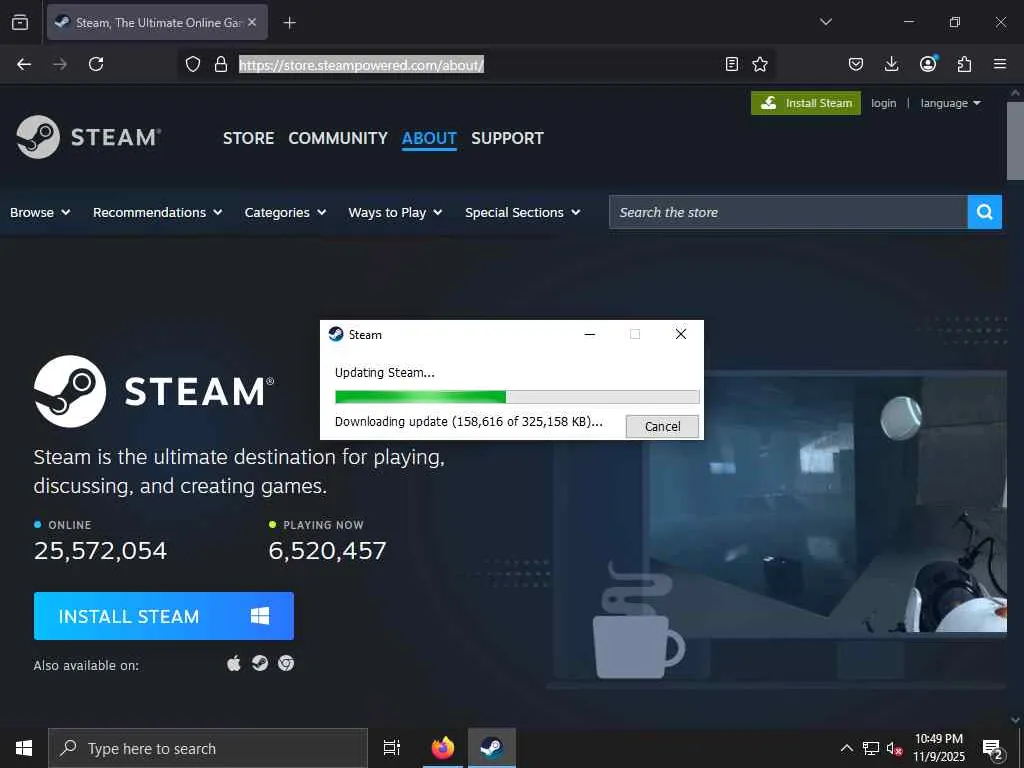Expand the Categories dropdown

pyautogui.click(x=285, y=212)
